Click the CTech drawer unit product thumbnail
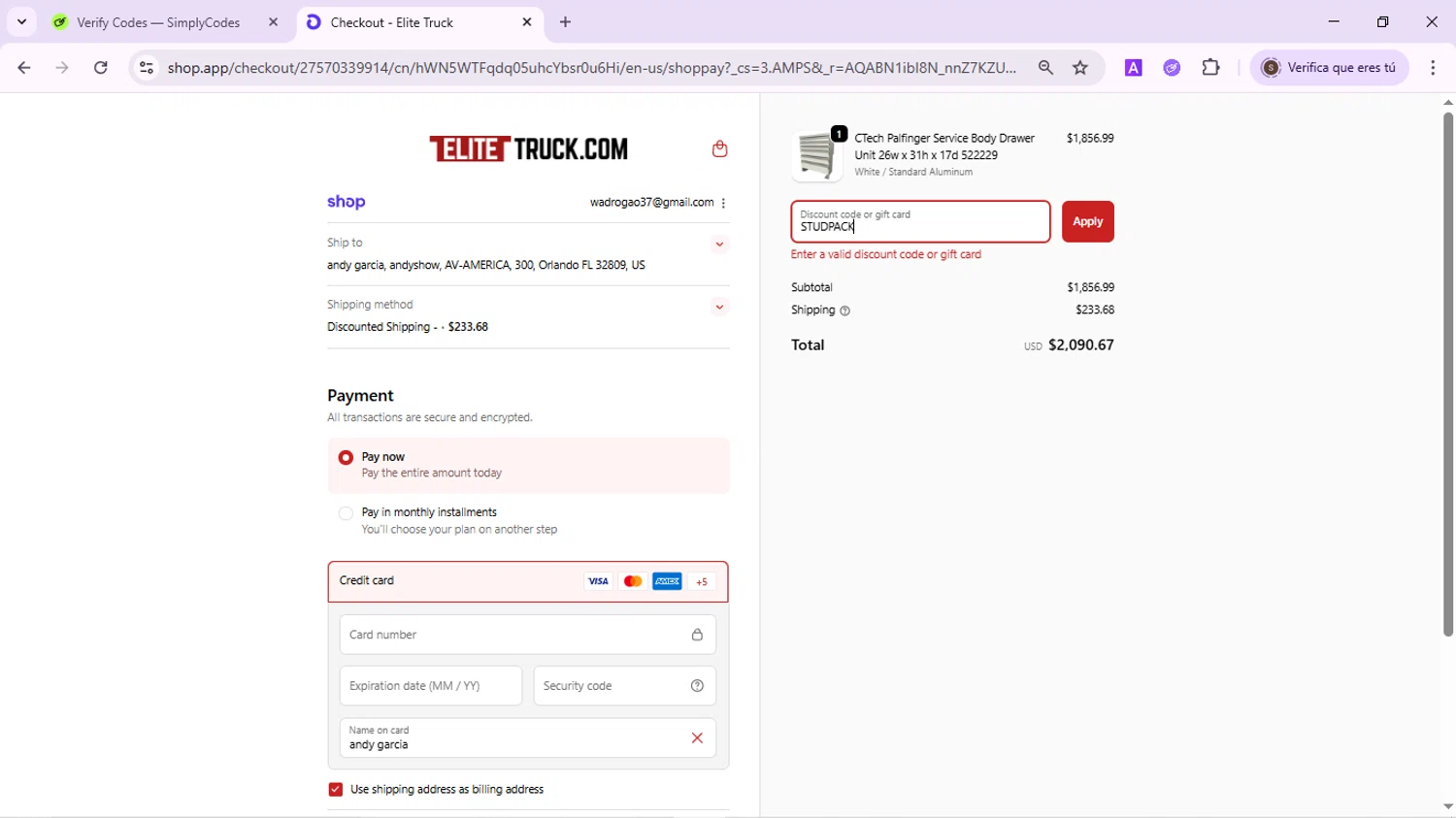Viewport: 1456px width, 818px height. 817,155
